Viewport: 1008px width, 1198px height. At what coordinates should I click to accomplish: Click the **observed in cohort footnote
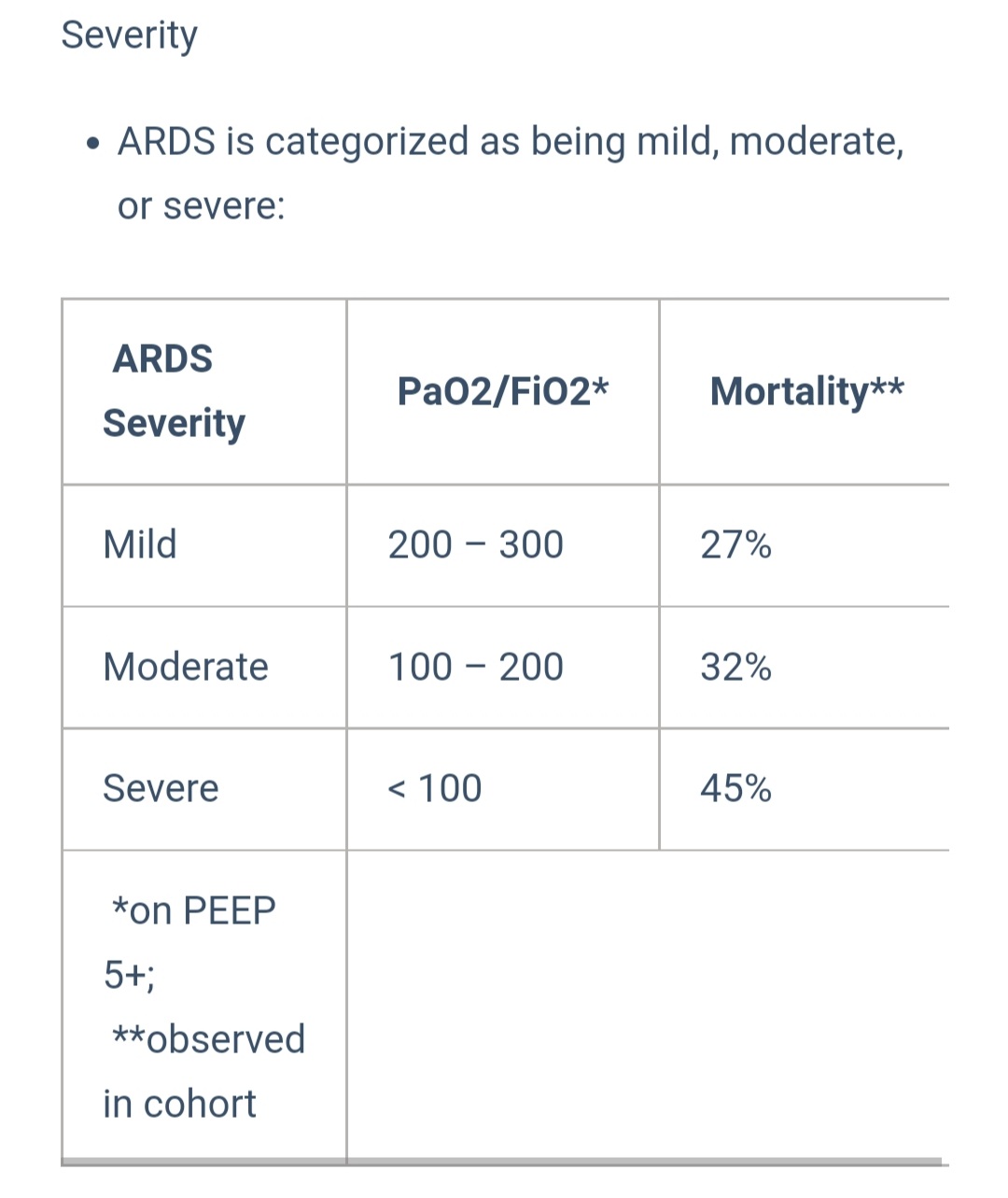click(x=204, y=1071)
